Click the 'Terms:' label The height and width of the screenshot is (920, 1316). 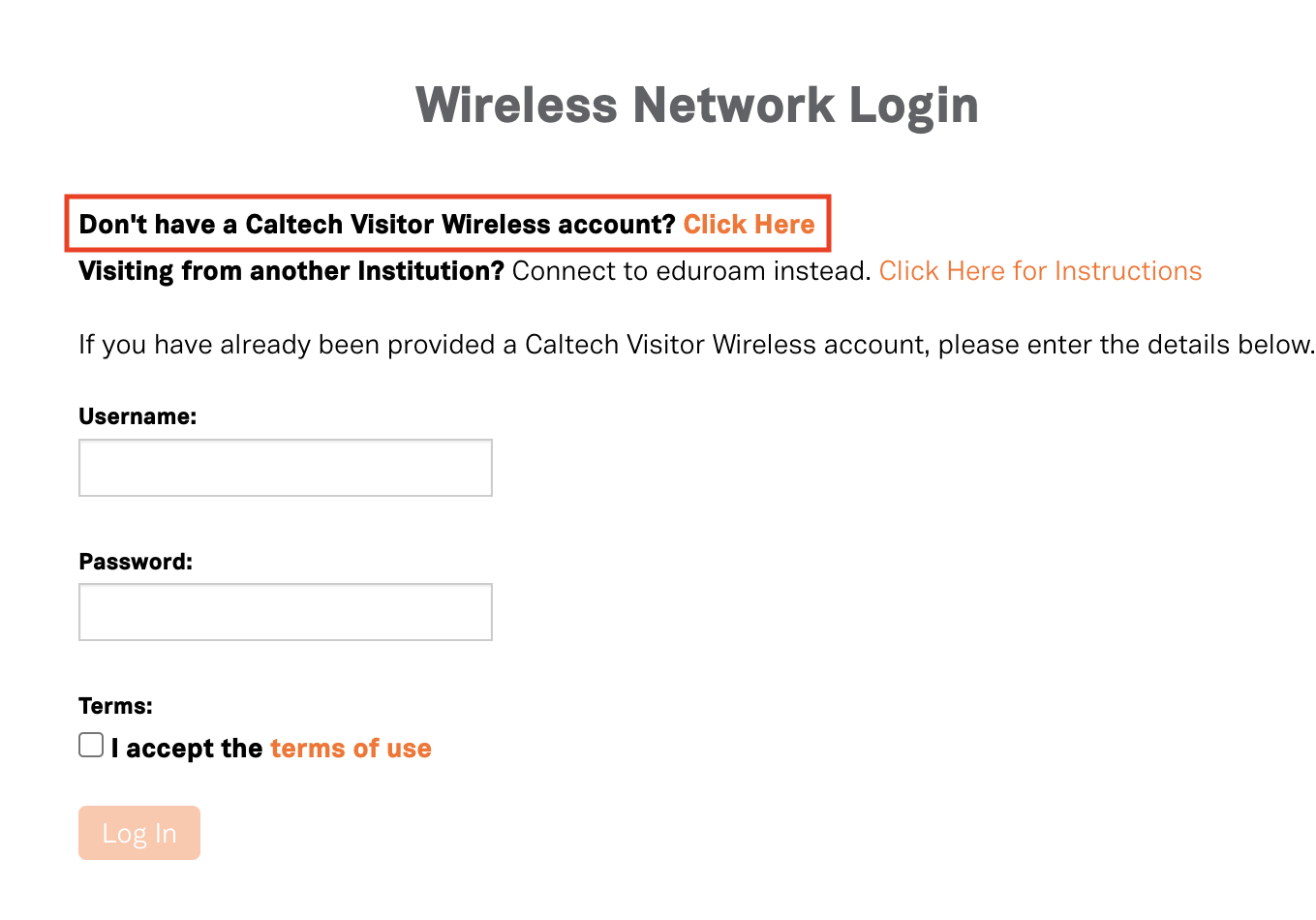[x=115, y=706]
